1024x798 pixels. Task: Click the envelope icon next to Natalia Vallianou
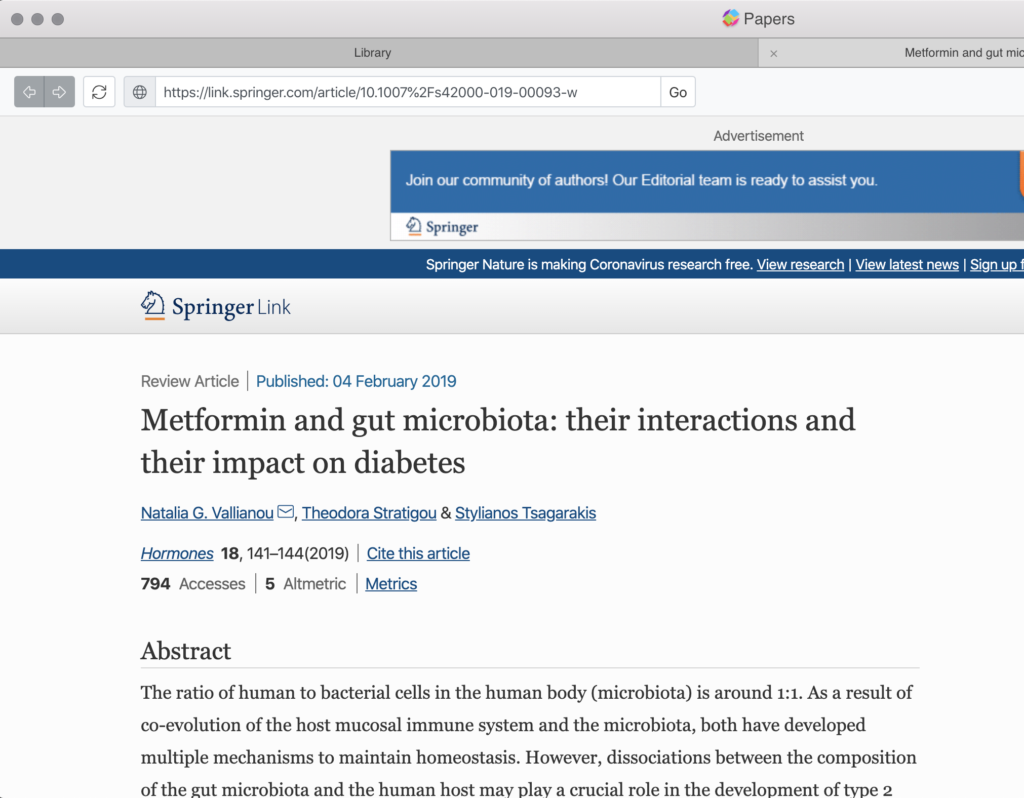click(x=285, y=511)
